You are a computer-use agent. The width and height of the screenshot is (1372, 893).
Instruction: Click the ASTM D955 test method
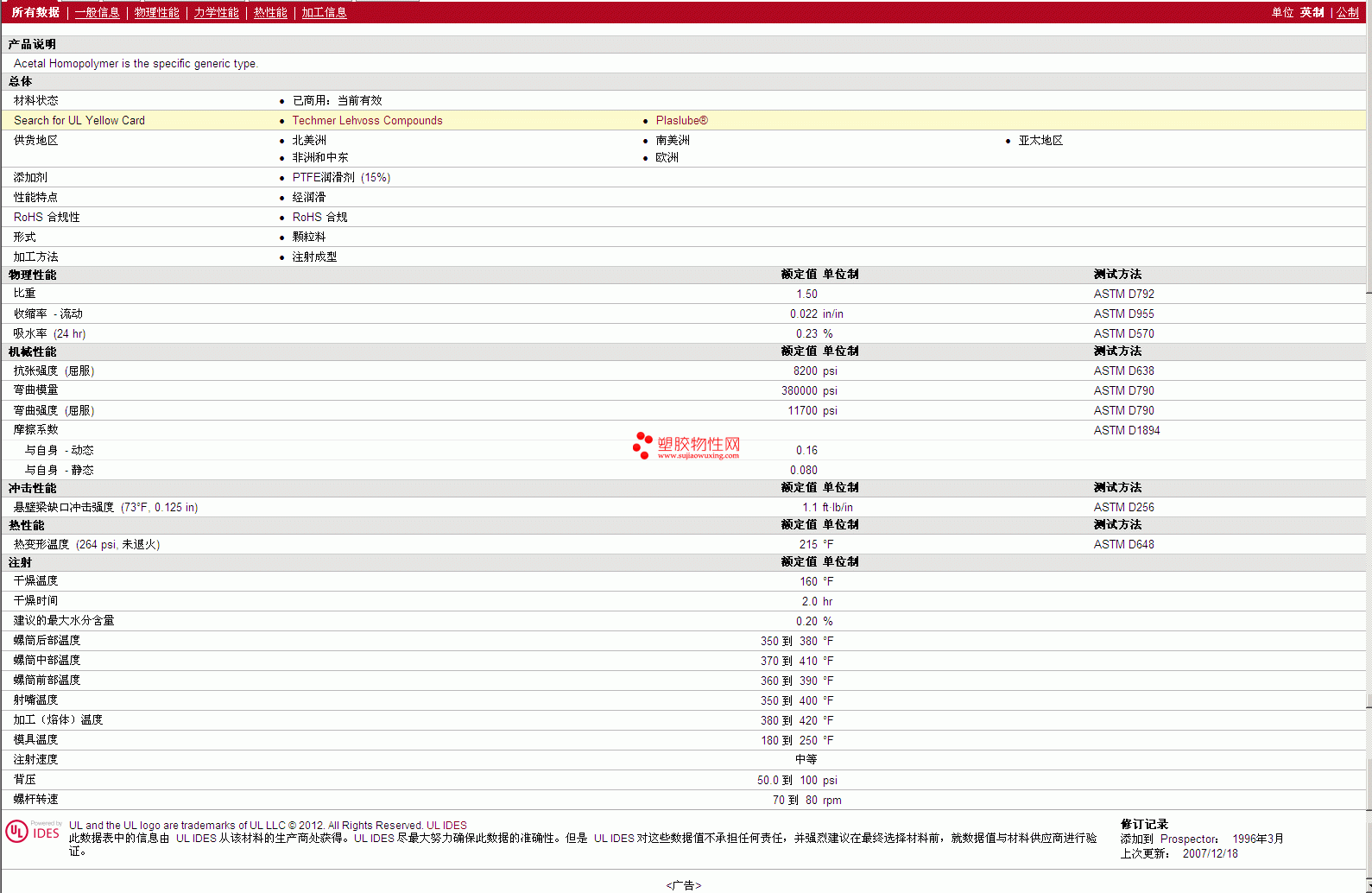pyautogui.click(x=1123, y=314)
